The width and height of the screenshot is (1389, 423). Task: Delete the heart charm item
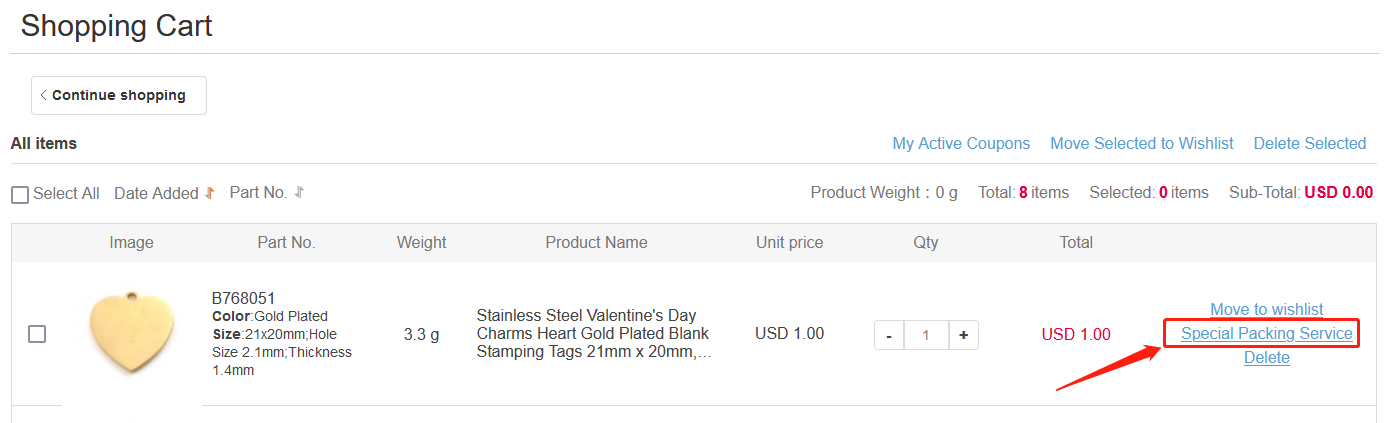[1267, 358]
